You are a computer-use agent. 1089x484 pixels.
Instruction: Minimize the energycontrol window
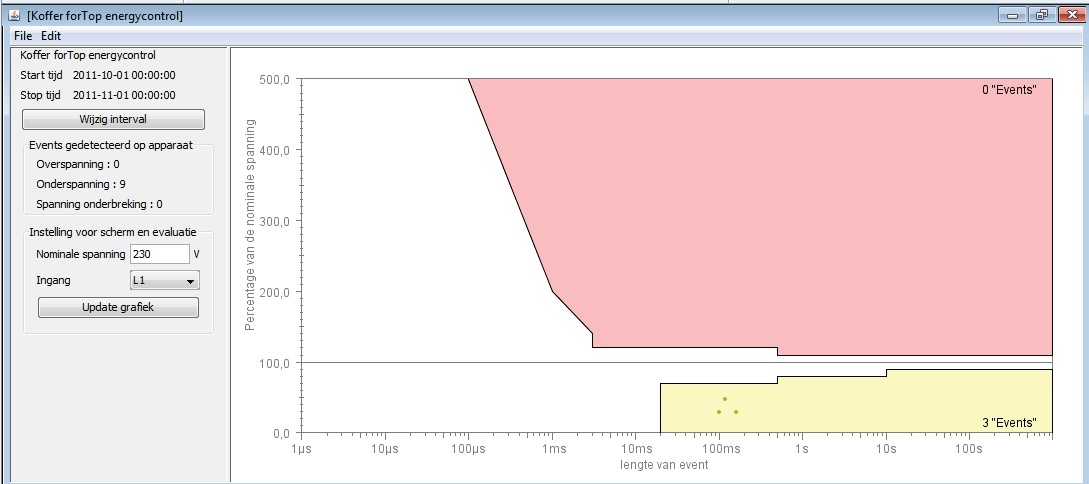pos(1015,15)
